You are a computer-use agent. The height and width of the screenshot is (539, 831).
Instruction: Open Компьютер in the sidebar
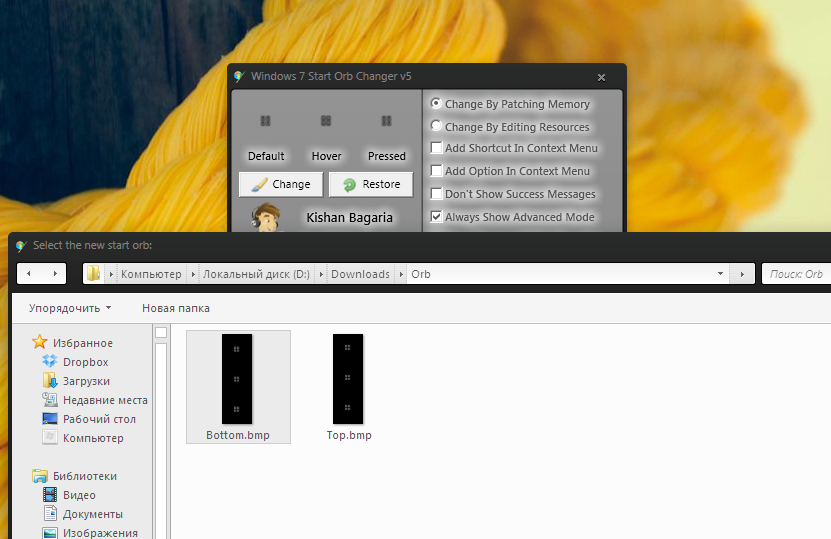point(93,438)
